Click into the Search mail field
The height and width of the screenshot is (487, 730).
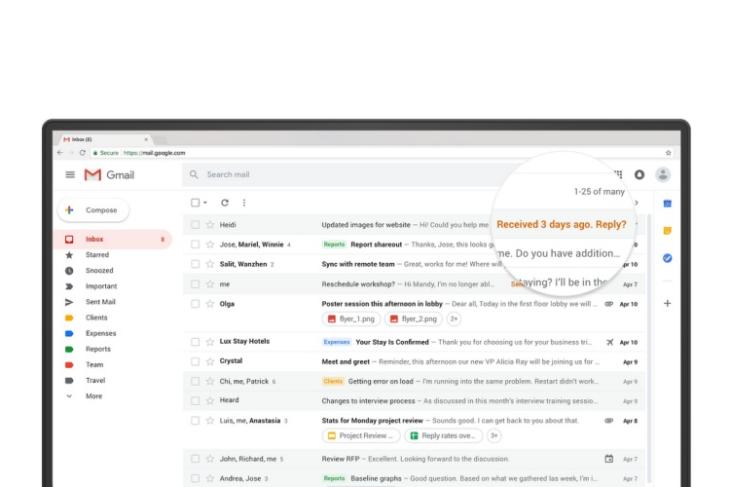coord(340,175)
